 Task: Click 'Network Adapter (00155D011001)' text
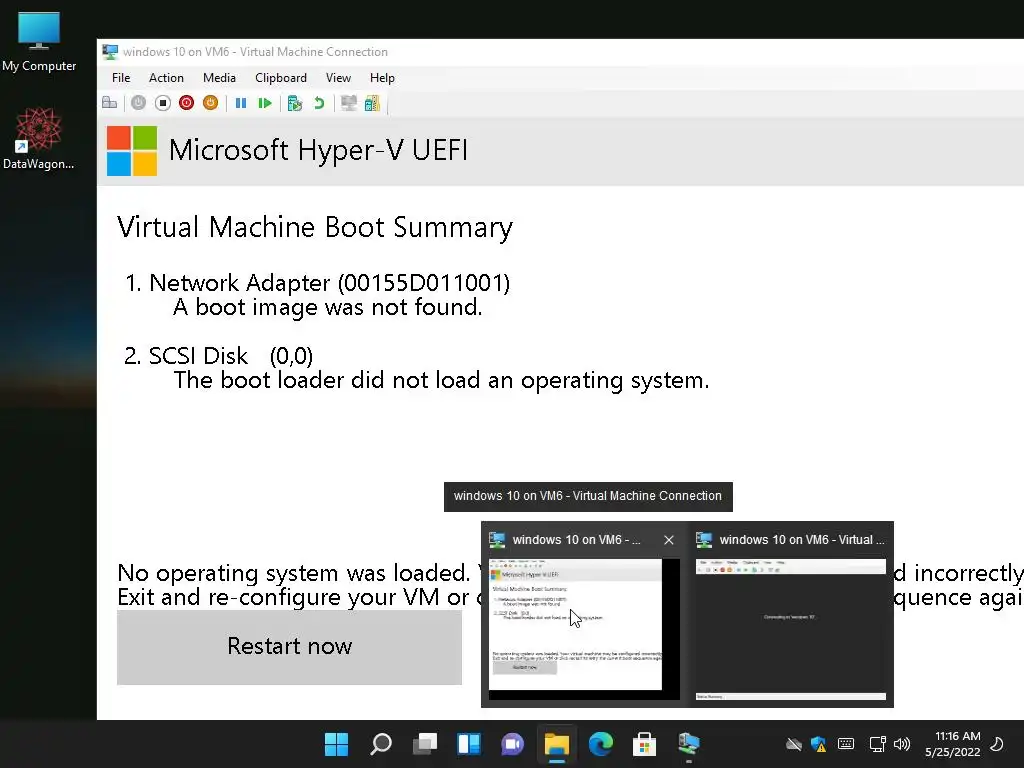[x=329, y=283]
